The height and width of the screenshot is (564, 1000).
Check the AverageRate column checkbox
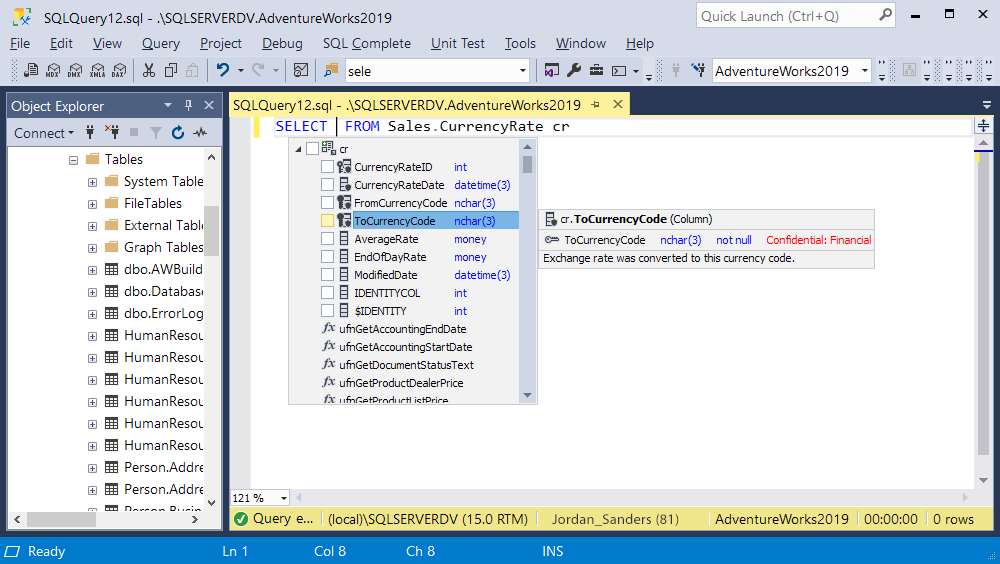pyautogui.click(x=327, y=239)
